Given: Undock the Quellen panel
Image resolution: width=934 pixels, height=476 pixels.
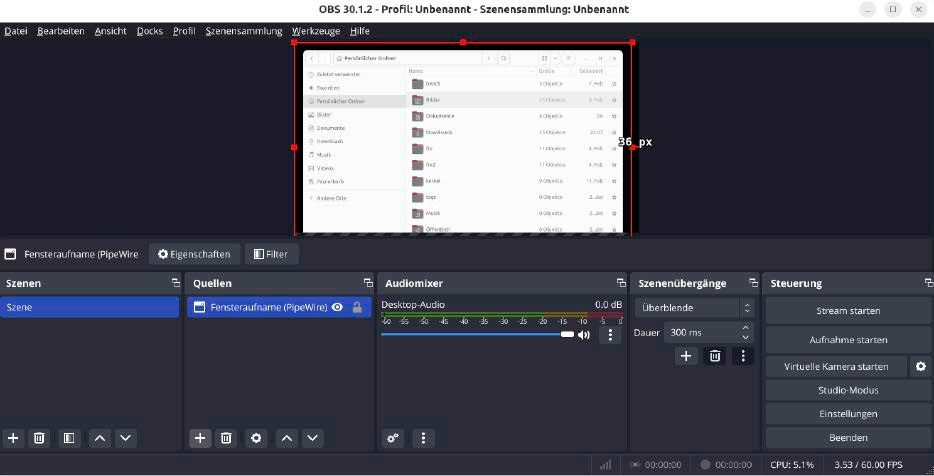Looking at the screenshot, I should [368, 283].
